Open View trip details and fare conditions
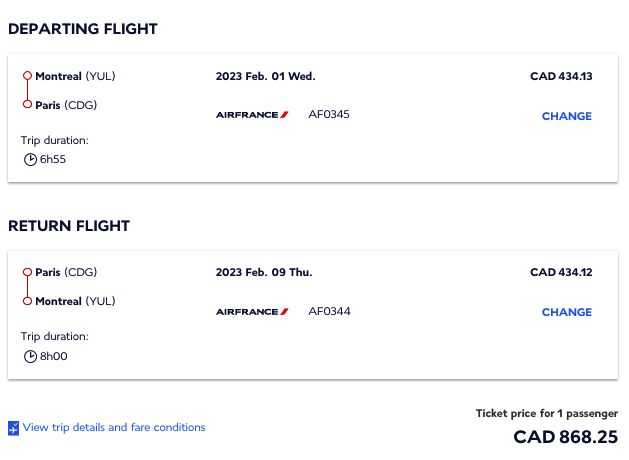The image size is (629, 460). 114,428
